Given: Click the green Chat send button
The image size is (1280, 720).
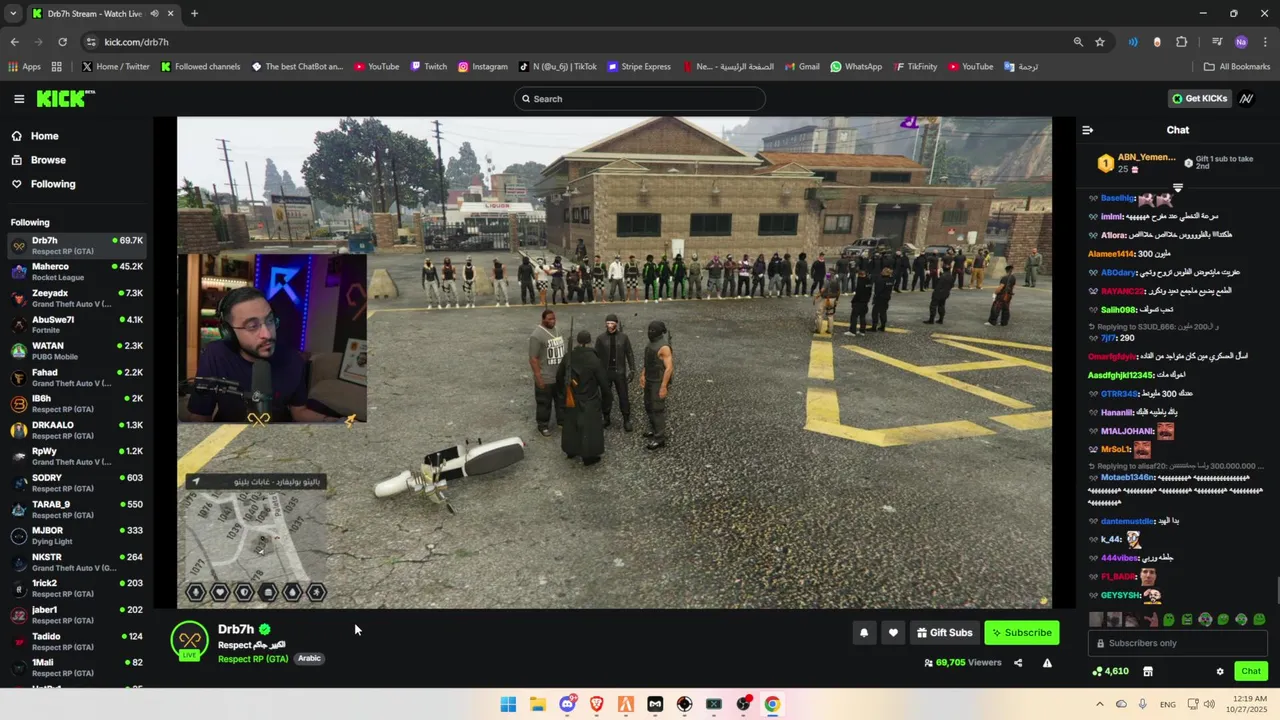Looking at the screenshot, I should click(x=1250, y=672).
